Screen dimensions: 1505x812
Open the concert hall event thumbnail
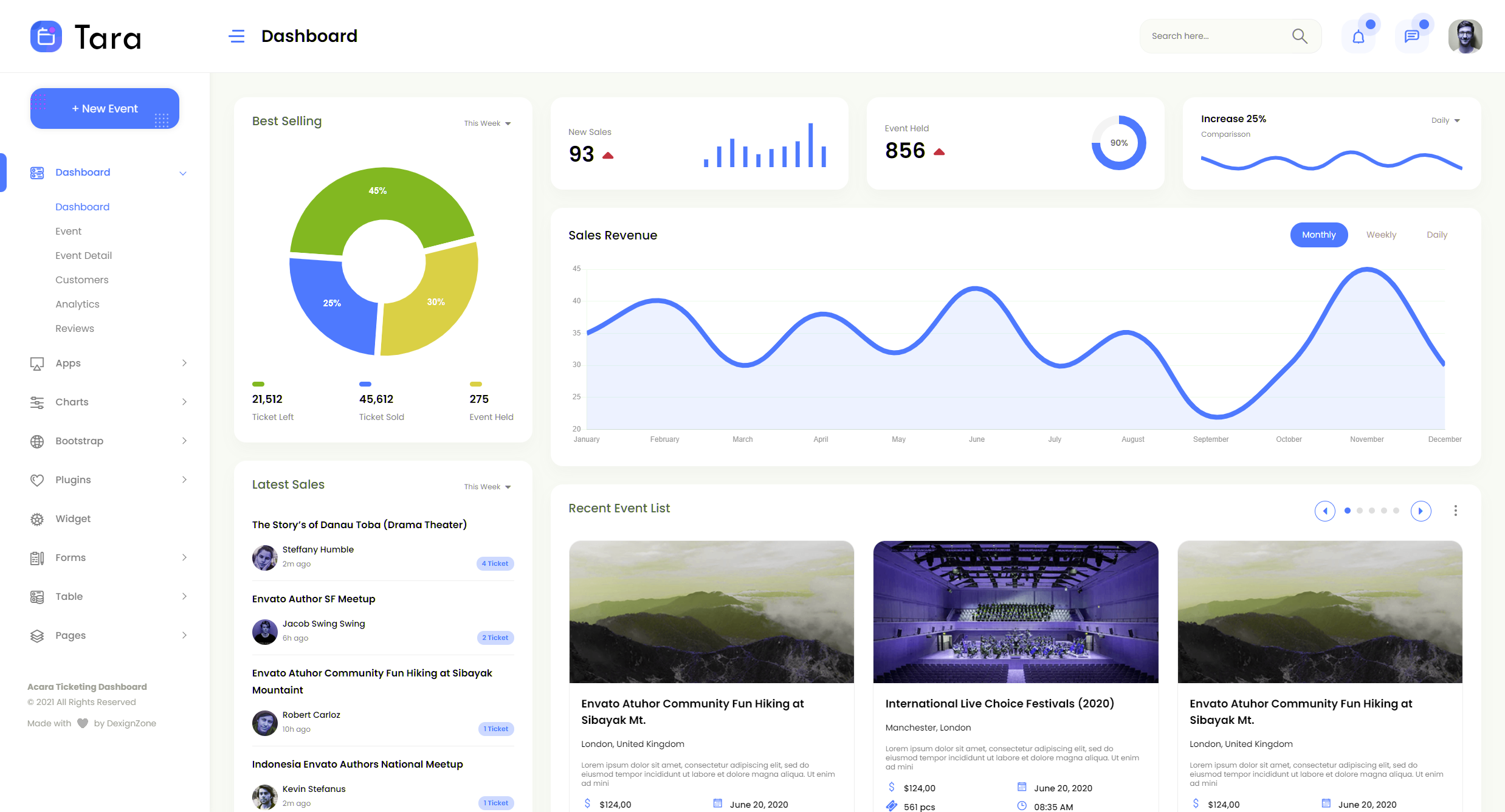(x=1016, y=612)
